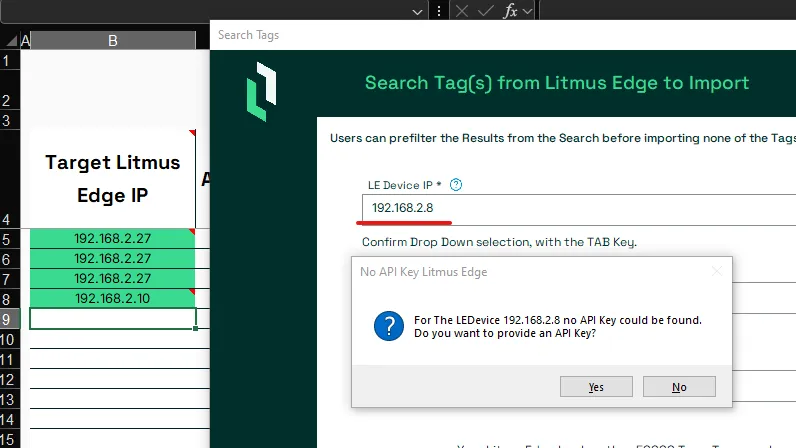Screen dimensions: 796x448
Task: Click the comment marker on cell B5
Action: pos(192,232)
